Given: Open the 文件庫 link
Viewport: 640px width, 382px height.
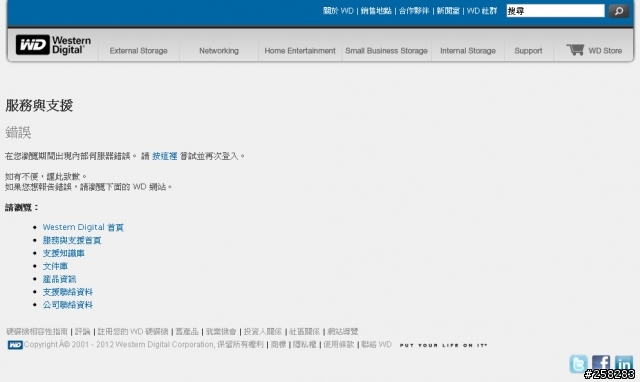Looking at the screenshot, I should [55, 266].
